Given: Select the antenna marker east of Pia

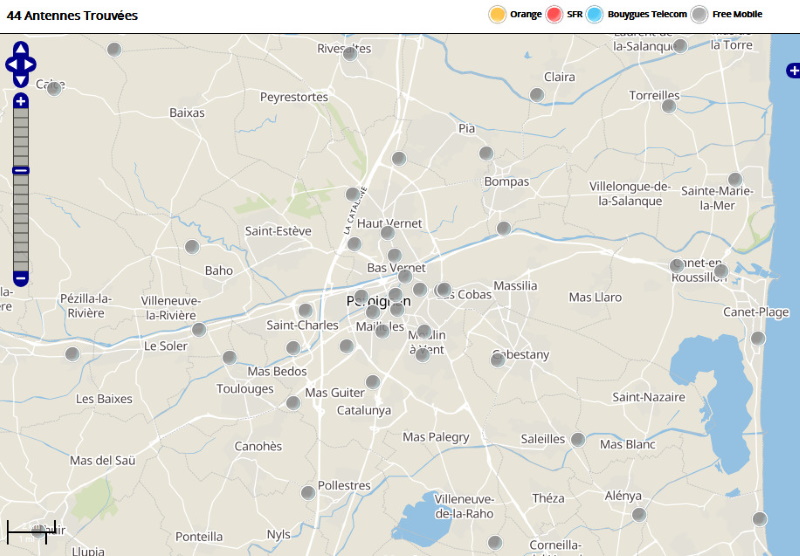Looking at the screenshot, I should [486, 153].
